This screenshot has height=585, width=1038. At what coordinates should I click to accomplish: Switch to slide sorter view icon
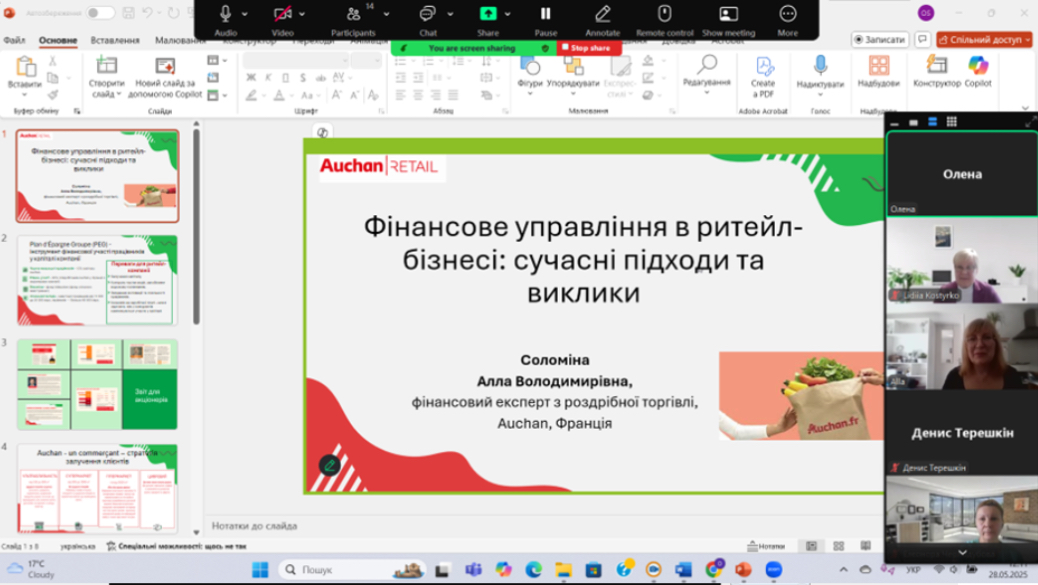(839, 546)
